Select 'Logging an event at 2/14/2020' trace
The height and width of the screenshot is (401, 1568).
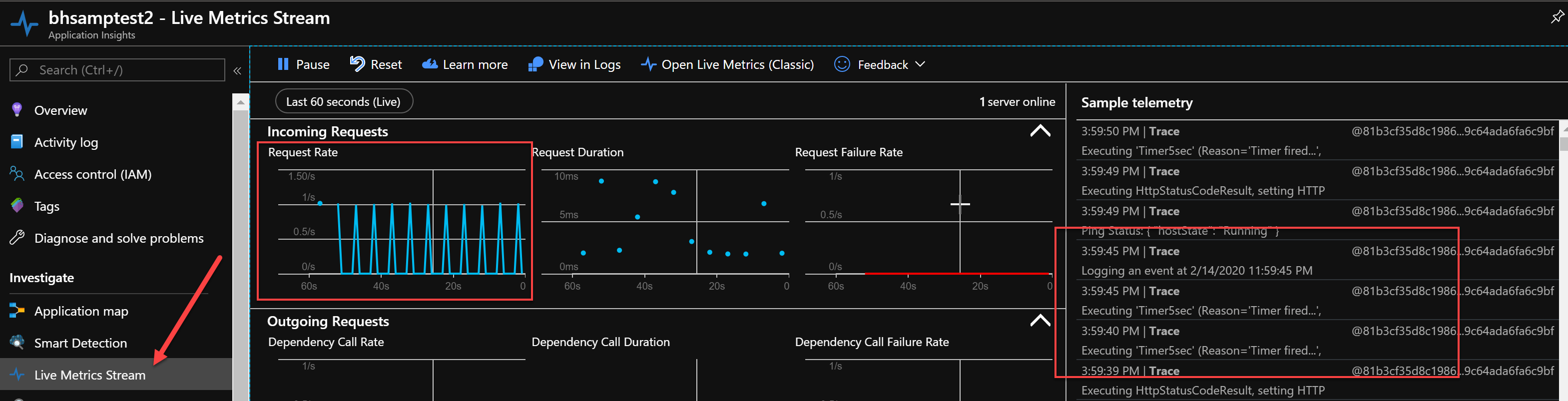[x=1318, y=261]
